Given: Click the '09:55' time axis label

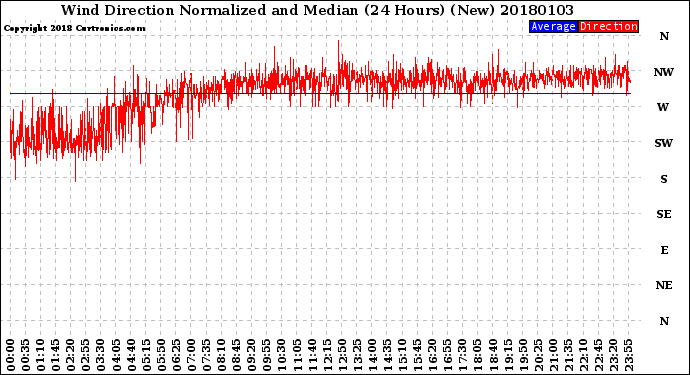Looking at the screenshot, I should pos(267,355).
